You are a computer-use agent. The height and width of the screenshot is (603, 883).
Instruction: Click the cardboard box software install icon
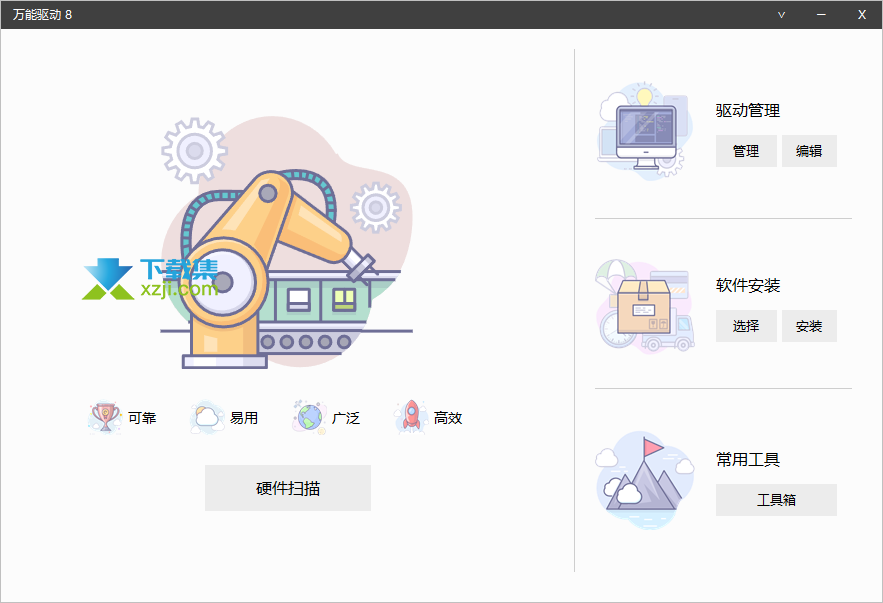pos(645,306)
